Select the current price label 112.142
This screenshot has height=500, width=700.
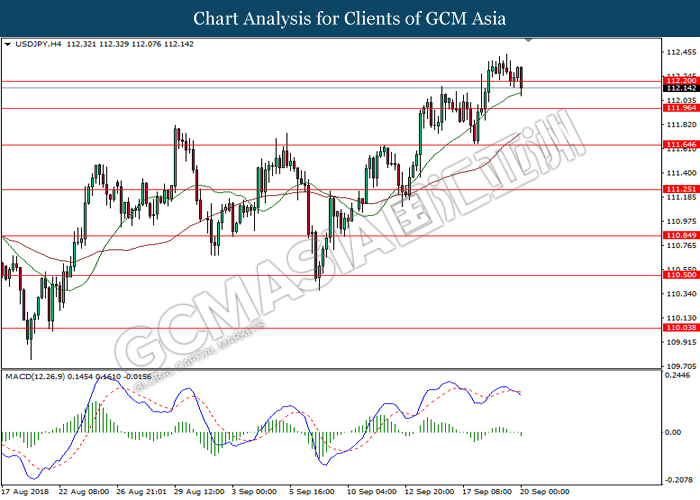[680, 88]
